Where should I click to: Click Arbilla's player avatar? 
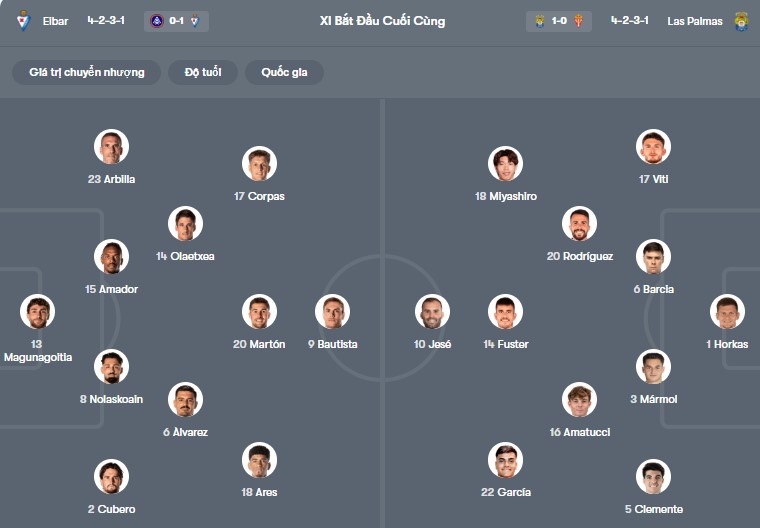point(111,147)
